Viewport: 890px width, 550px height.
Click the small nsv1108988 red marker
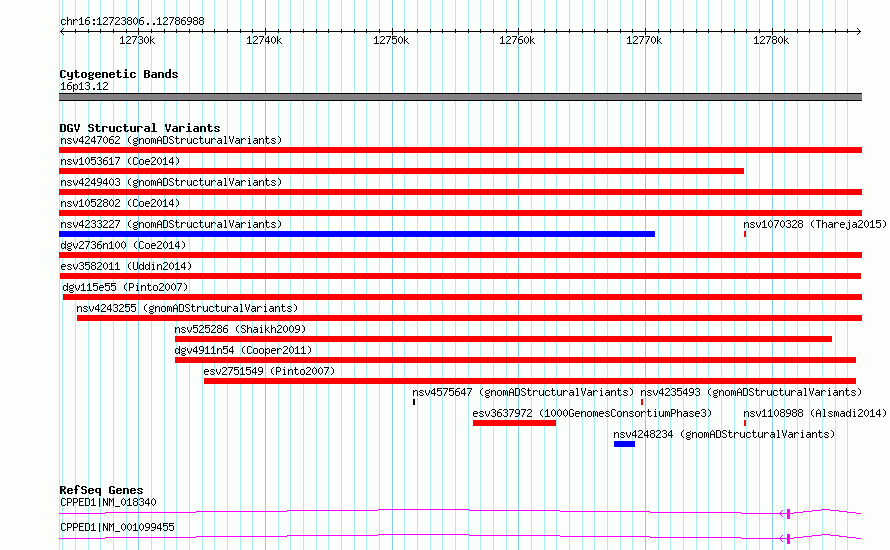[x=745, y=423]
